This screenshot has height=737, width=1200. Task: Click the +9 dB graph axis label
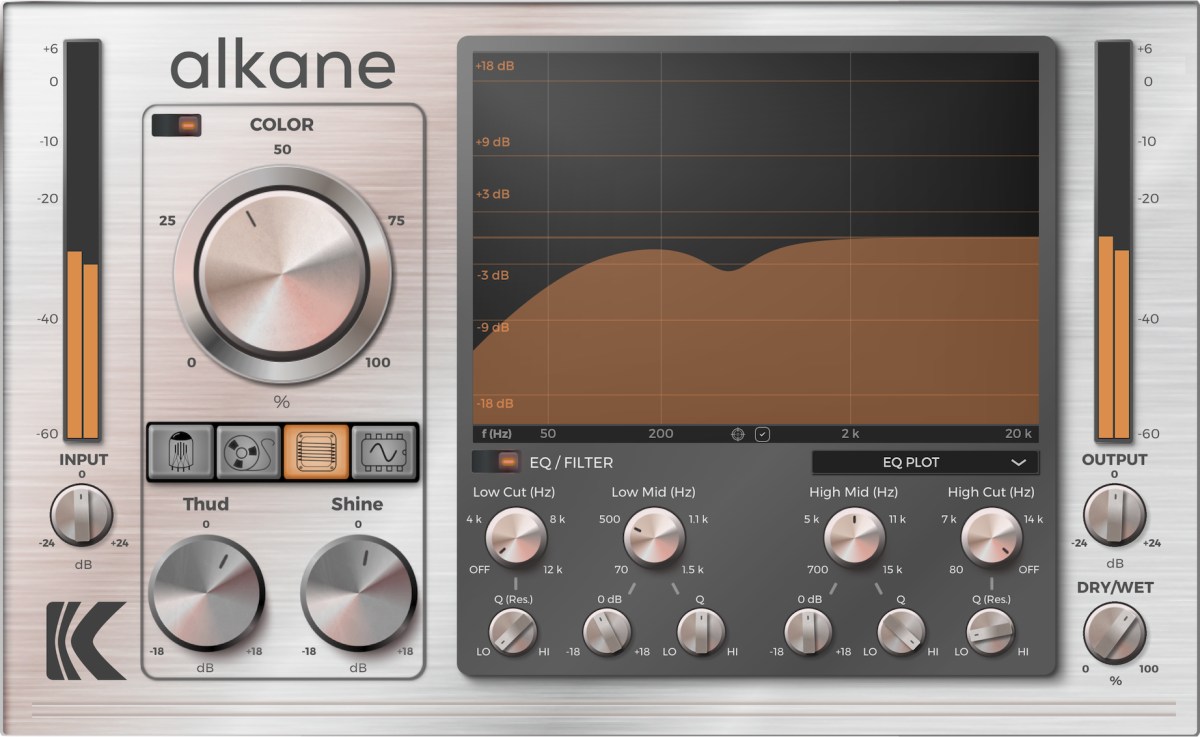coord(493,142)
